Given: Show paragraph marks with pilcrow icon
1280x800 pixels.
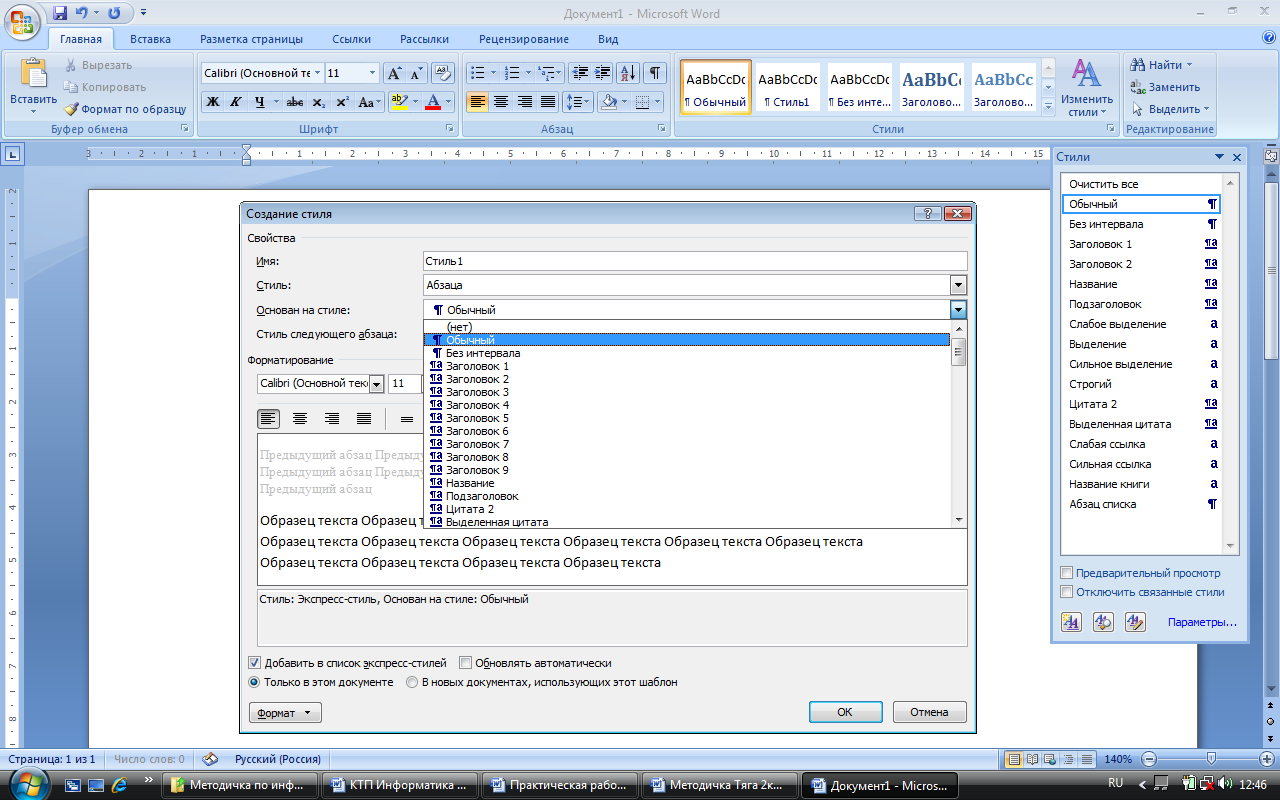Looking at the screenshot, I should [x=655, y=73].
